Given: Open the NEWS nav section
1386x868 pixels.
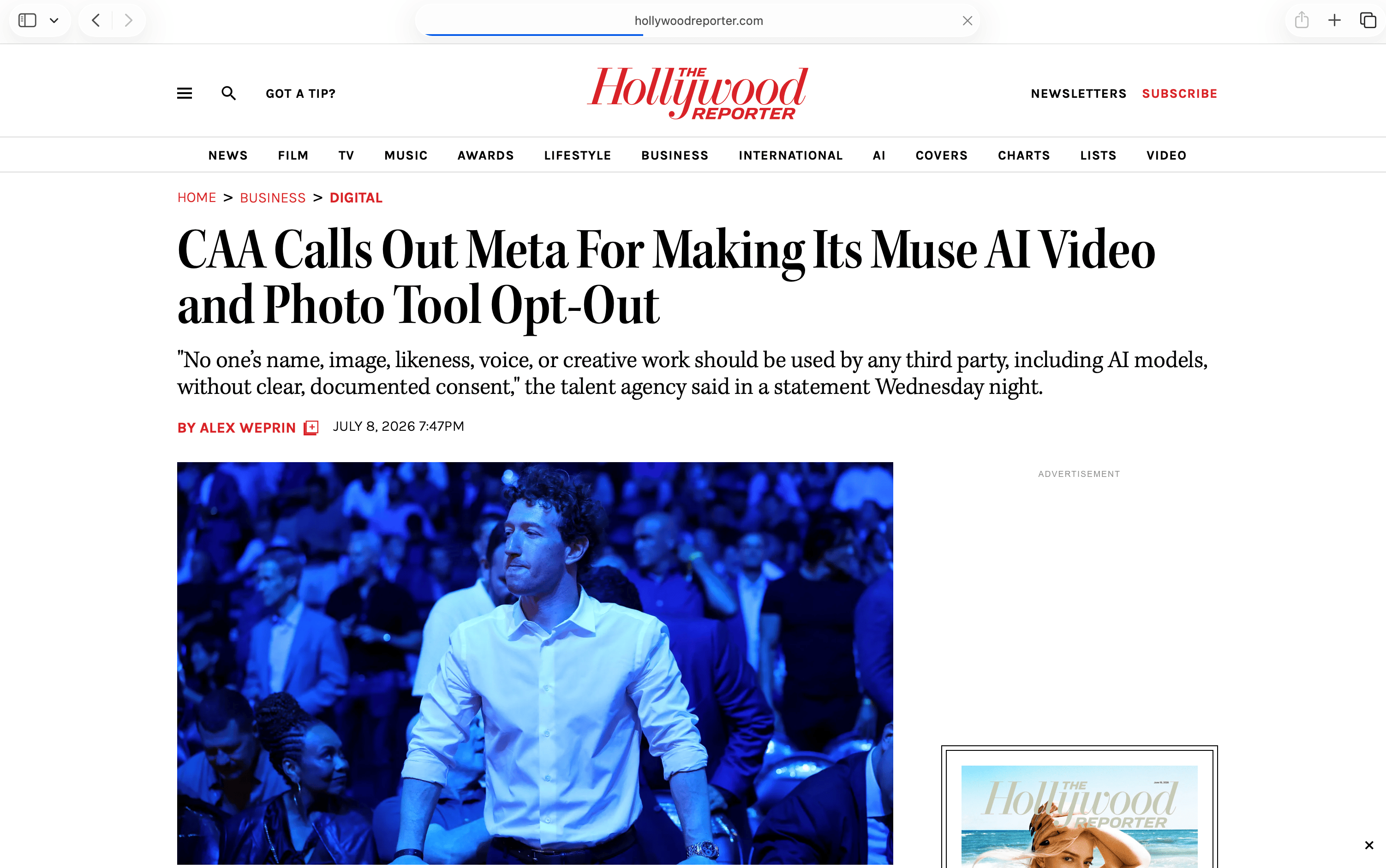Looking at the screenshot, I should coord(228,155).
